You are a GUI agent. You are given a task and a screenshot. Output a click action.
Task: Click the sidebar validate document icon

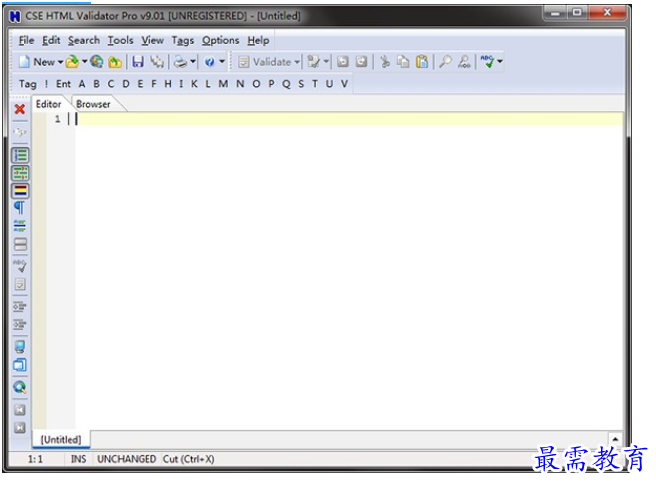coord(20,285)
